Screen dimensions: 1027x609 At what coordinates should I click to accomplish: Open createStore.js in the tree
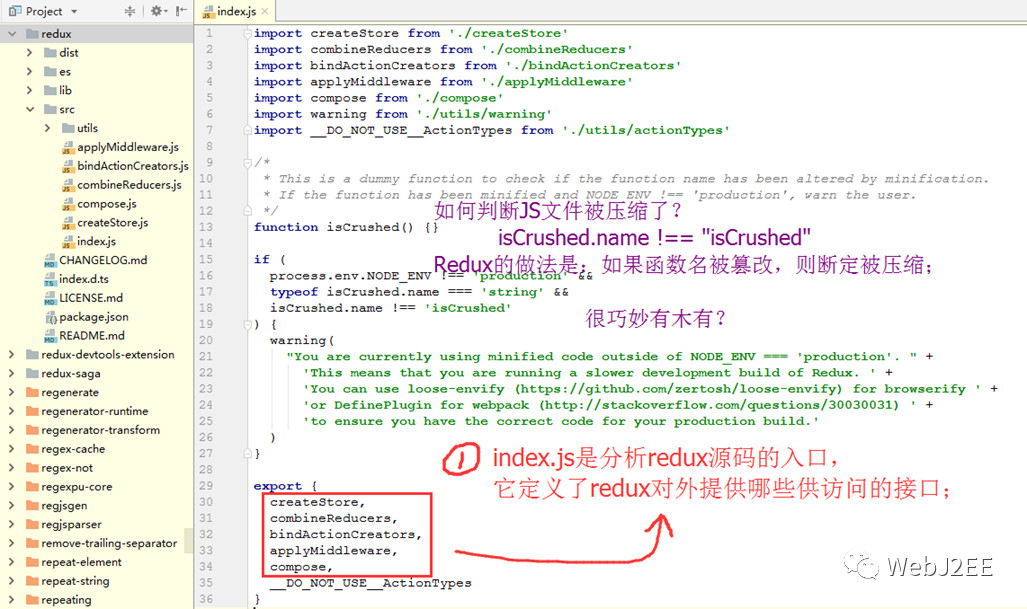pos(113,223)
